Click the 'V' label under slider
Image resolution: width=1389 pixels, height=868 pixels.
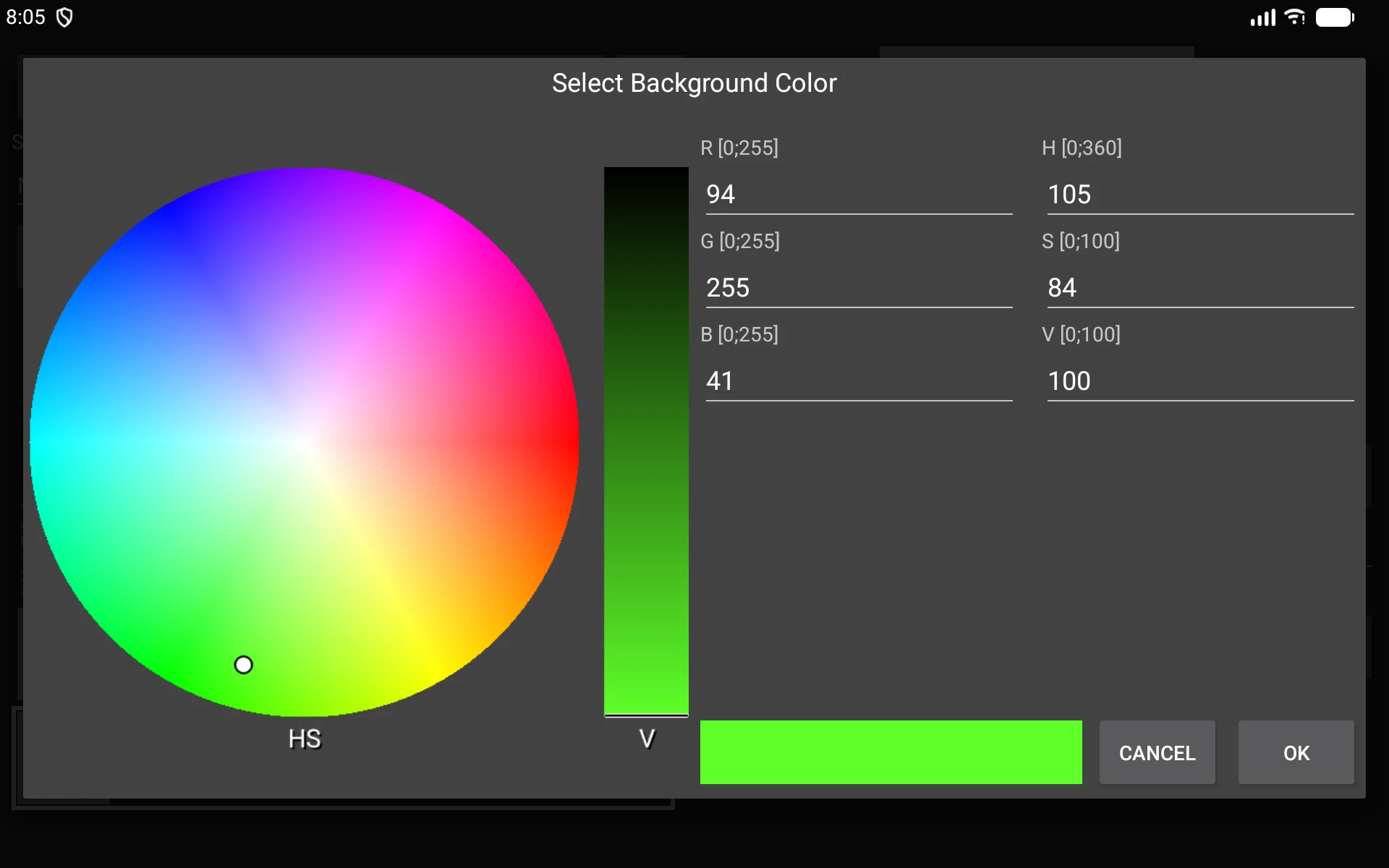[x=647, y=739]
